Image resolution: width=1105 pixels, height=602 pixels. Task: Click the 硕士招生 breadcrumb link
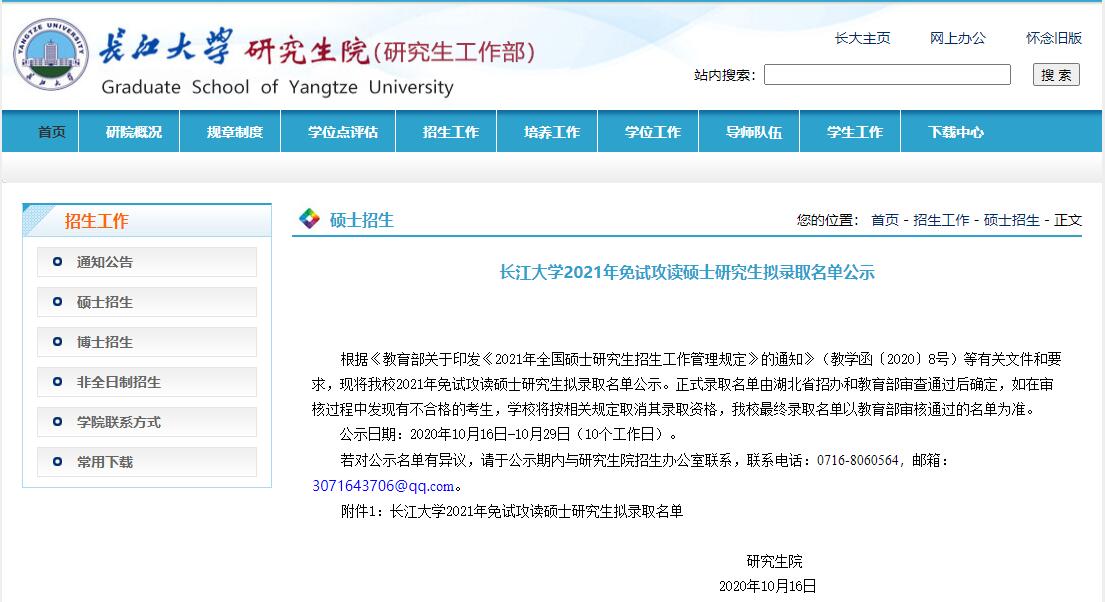pos(1012,220)
